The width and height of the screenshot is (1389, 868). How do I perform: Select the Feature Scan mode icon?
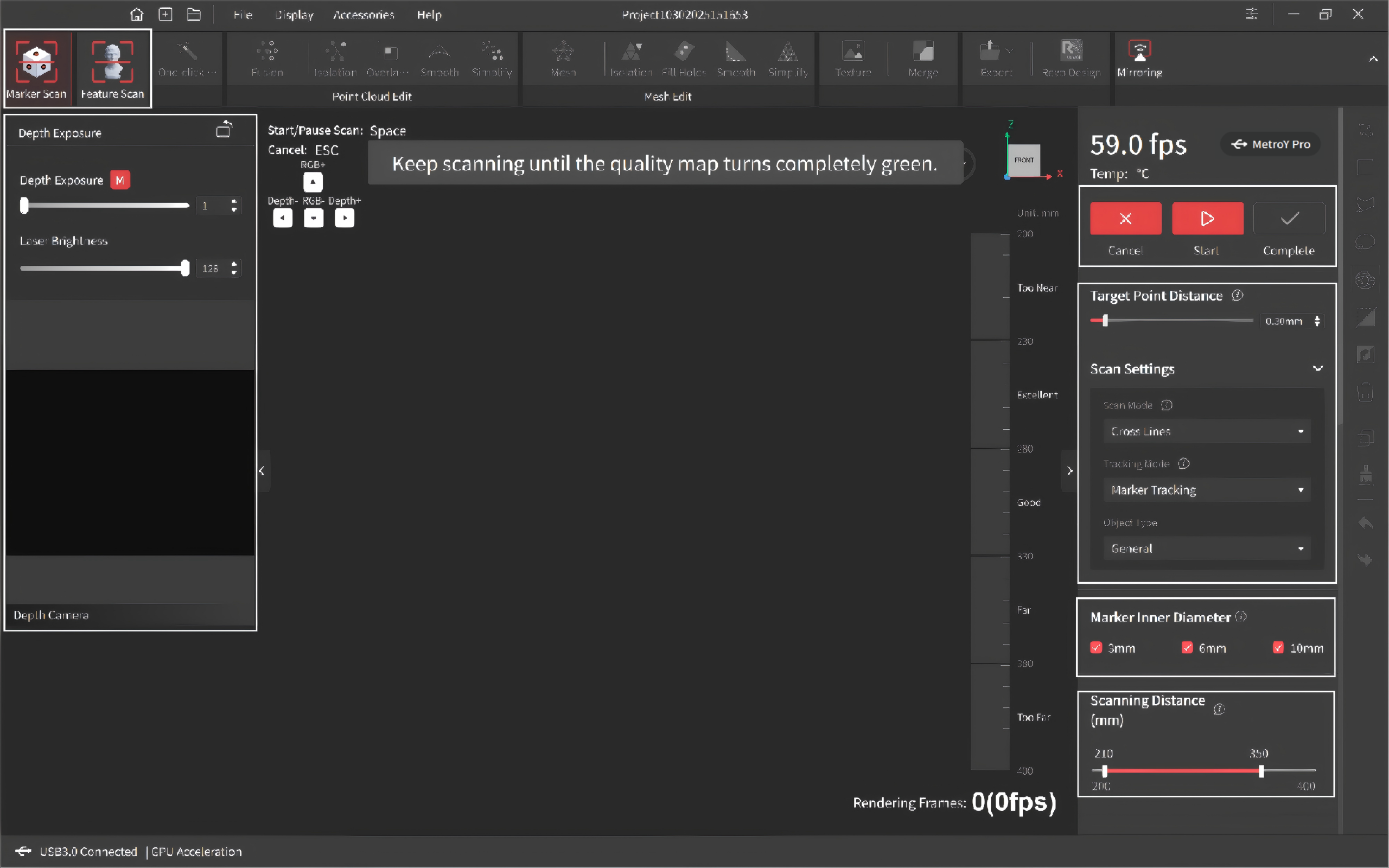(112, 62)
